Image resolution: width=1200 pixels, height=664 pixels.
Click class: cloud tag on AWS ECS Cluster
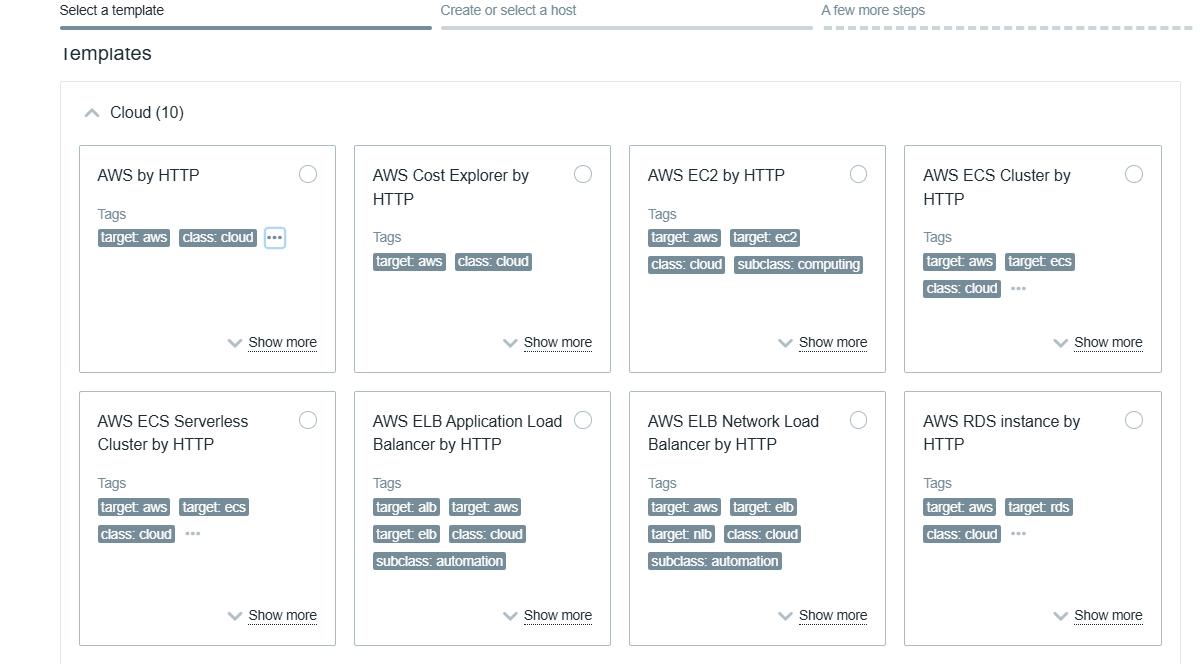coord(962,288)
